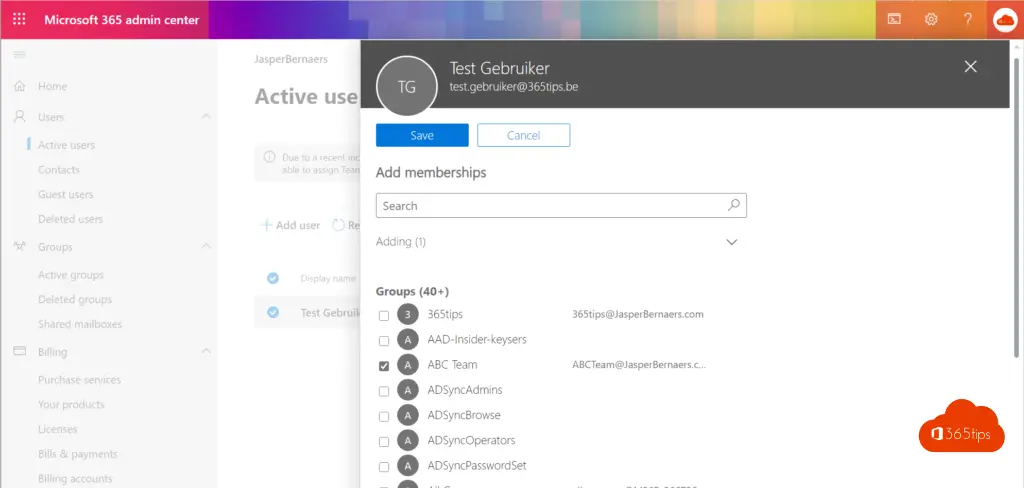Click the Microsoft 365 admin center title
The width and height of the screenshot is (1024, 488).
pos(121,20)
